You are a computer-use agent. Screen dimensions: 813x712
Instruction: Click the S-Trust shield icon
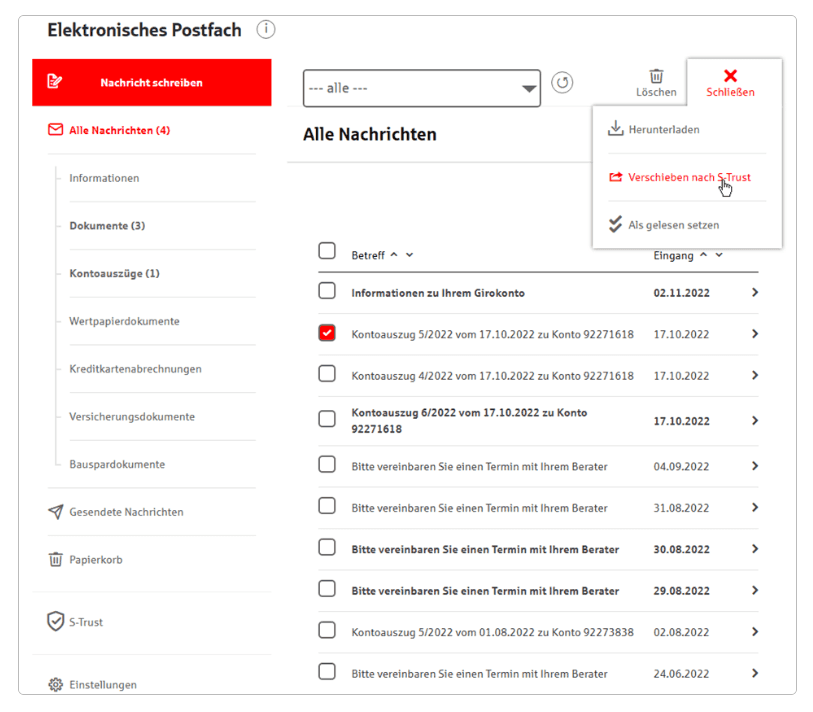(55, 621)
